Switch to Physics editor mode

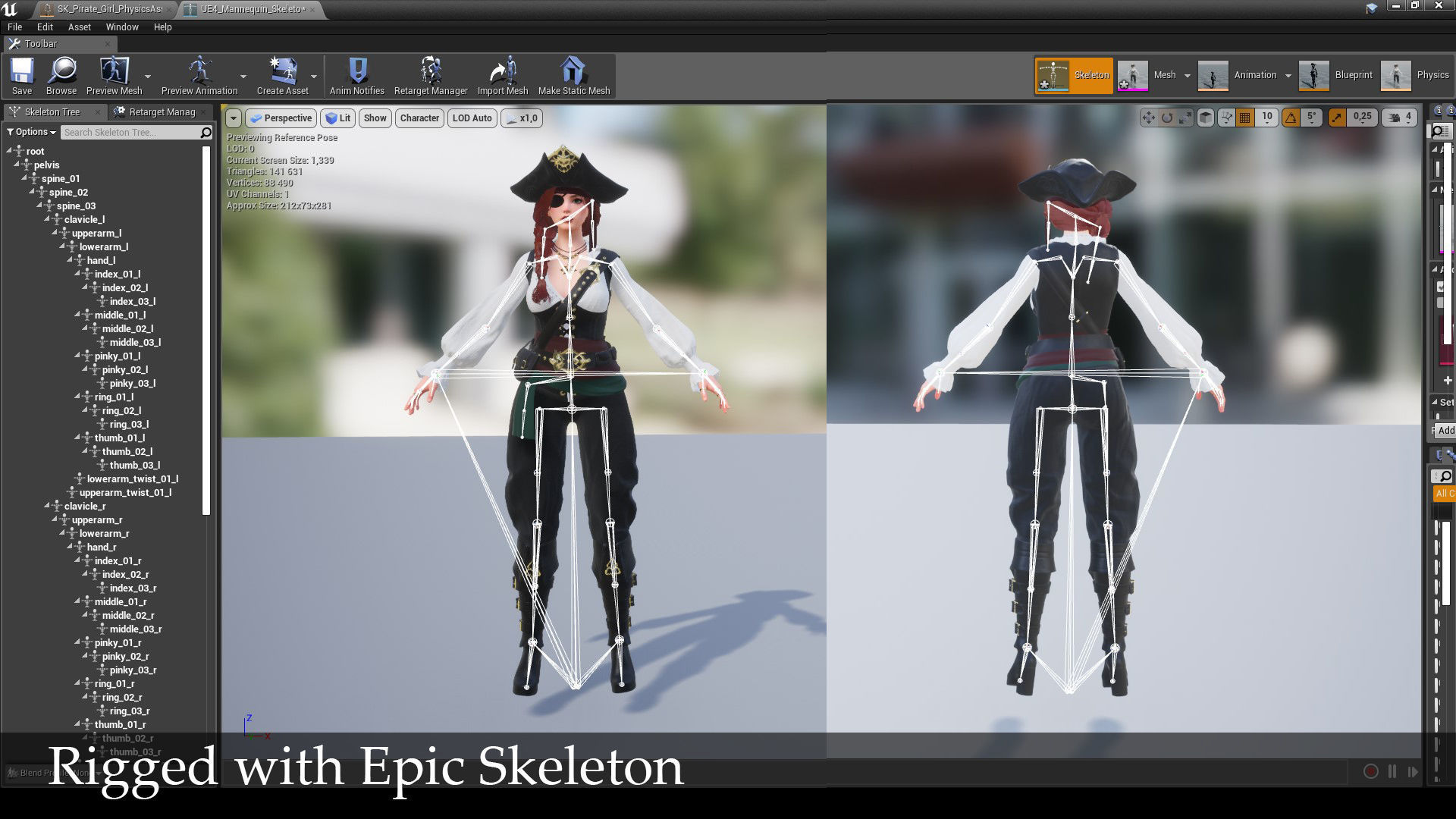pyautogui.click(x=1415, y=75)
